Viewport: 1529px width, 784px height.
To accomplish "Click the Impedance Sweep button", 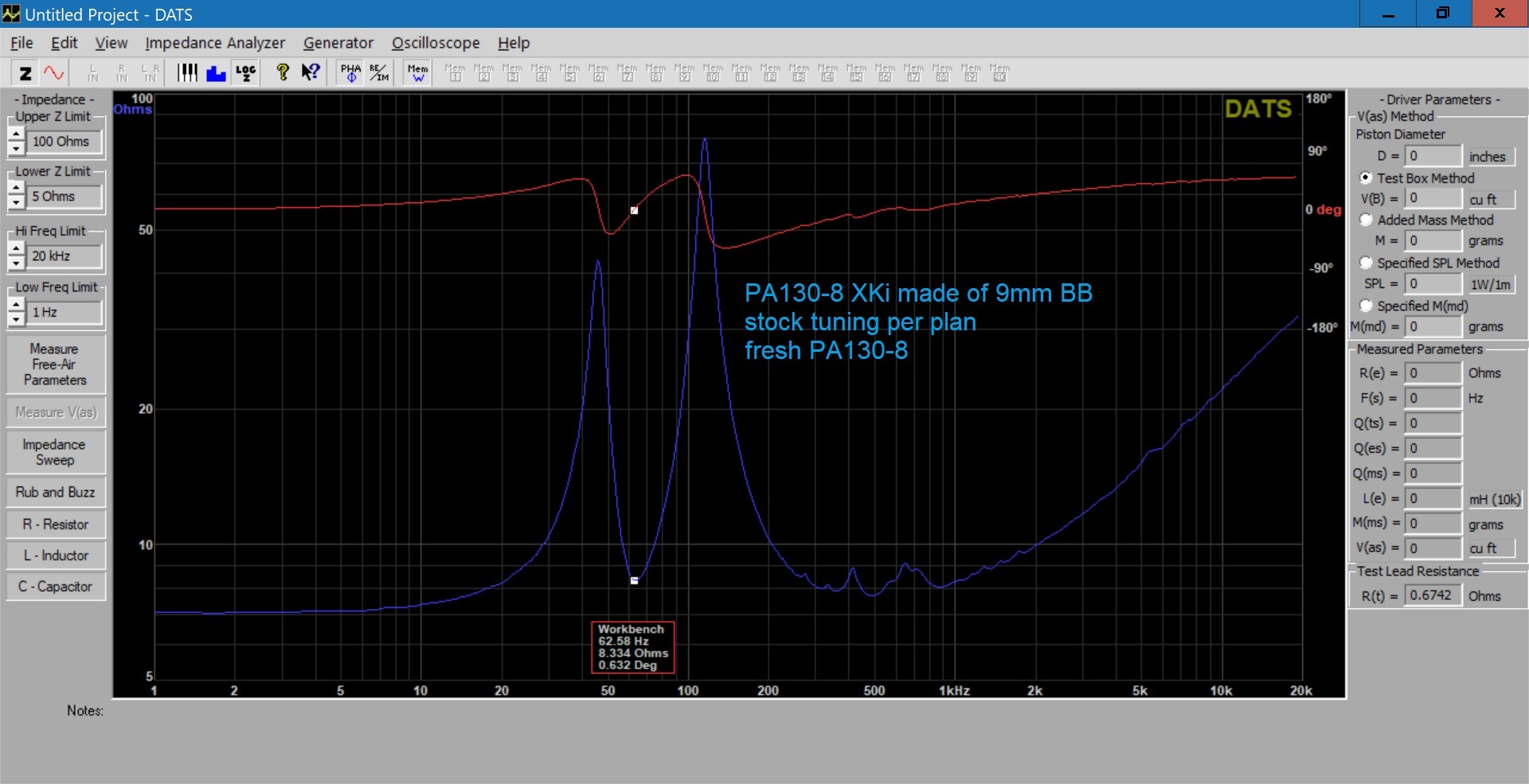I will 55,452.
